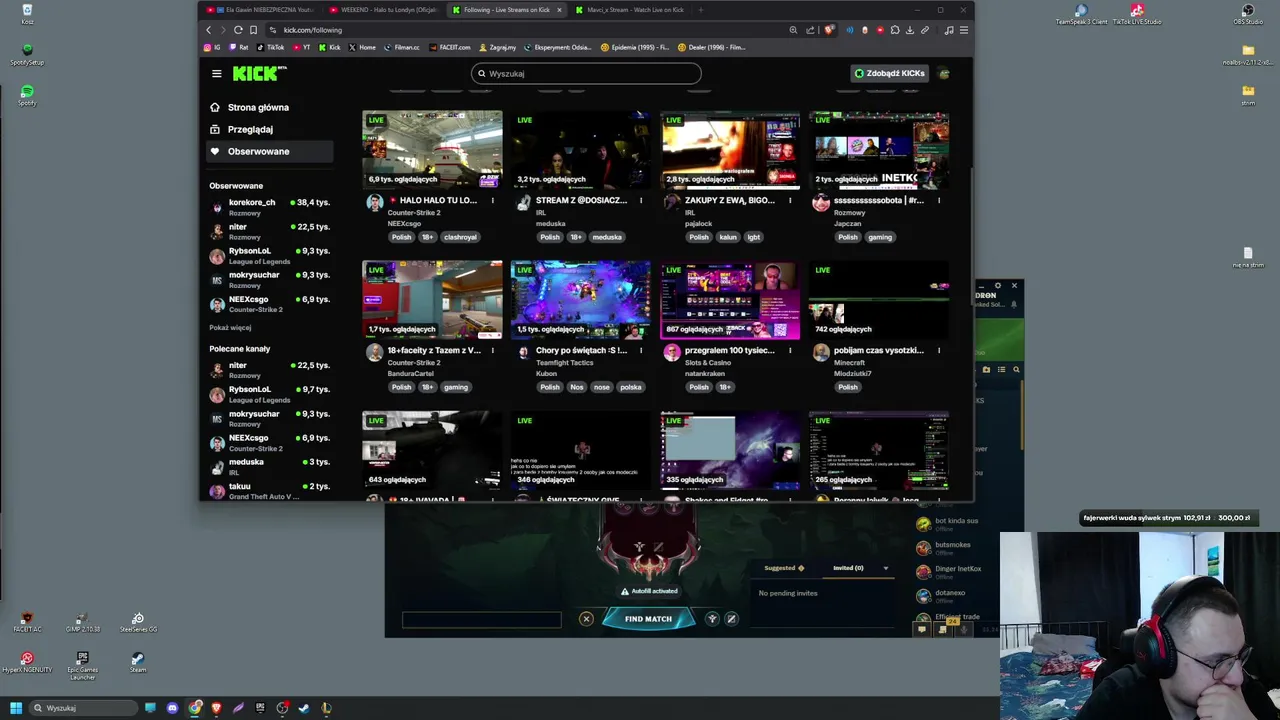This screenshot has height=720, width=1280.
Task: Select Obserwowane in Kick sidebar
Action: tap(269, 151)
